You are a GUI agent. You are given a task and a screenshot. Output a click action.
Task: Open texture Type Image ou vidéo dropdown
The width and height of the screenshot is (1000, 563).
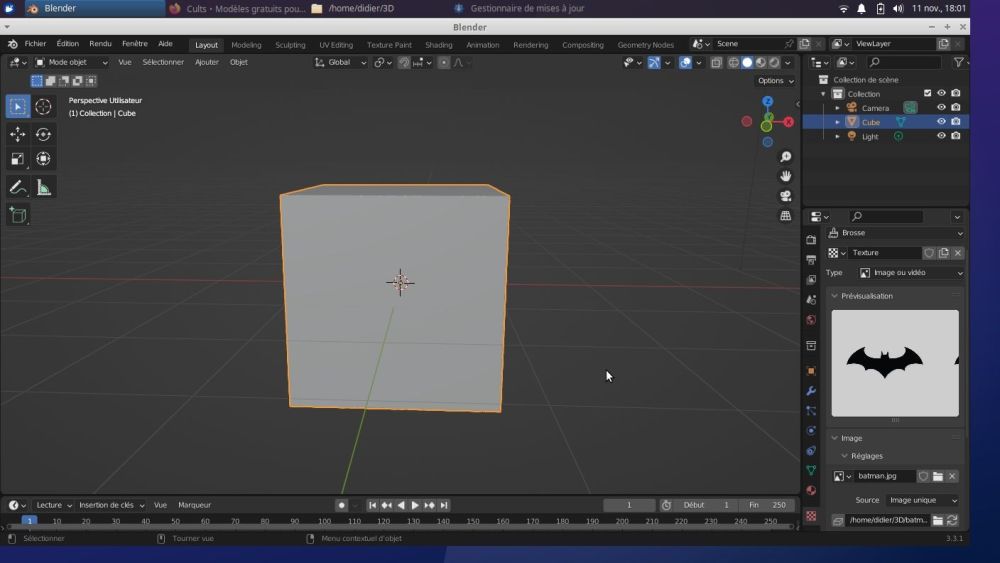[911, 273]
